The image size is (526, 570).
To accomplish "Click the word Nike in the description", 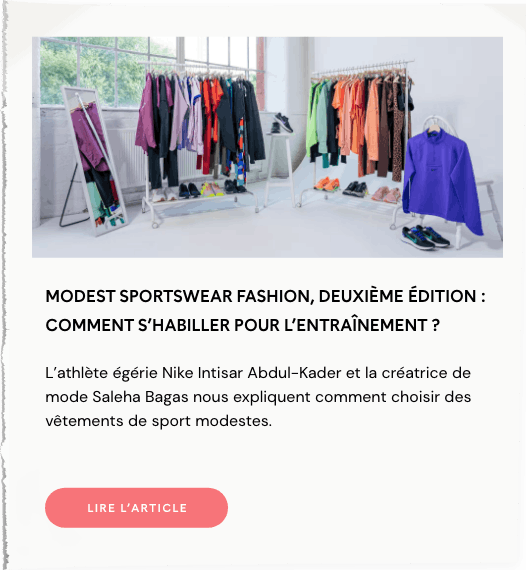I will pyautogui.click(x=177, y=373).
